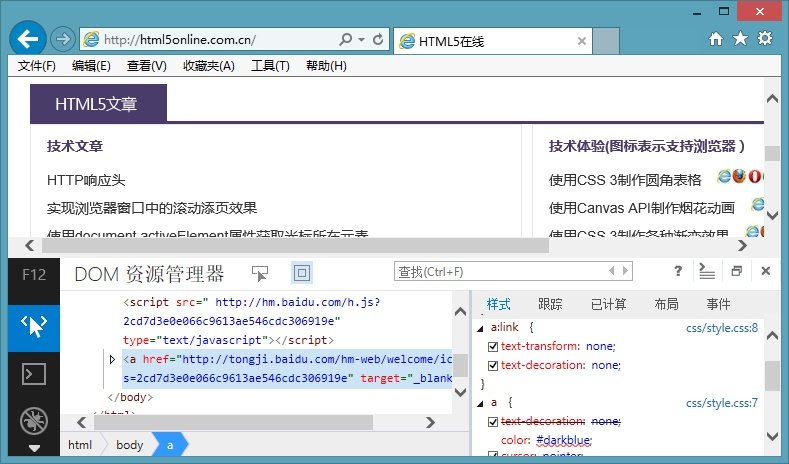Click page horizontal scrollbar right arrow

pos(742,246)
